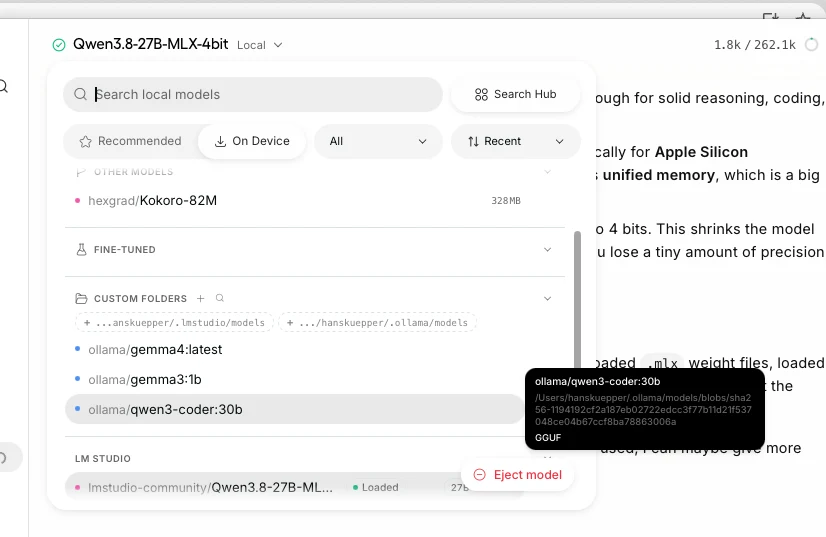This screenshot has height=537, width=826.
Task: Click the magnifier icon in search field
Action: point(80,94)
